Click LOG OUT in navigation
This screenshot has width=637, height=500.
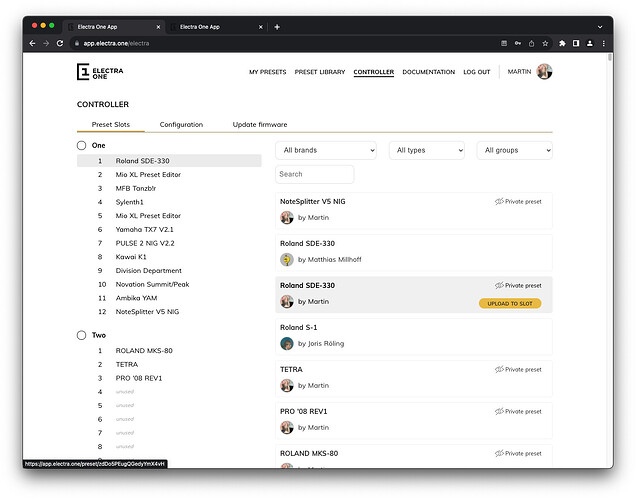pyautogui.click(x=477, y=72)
